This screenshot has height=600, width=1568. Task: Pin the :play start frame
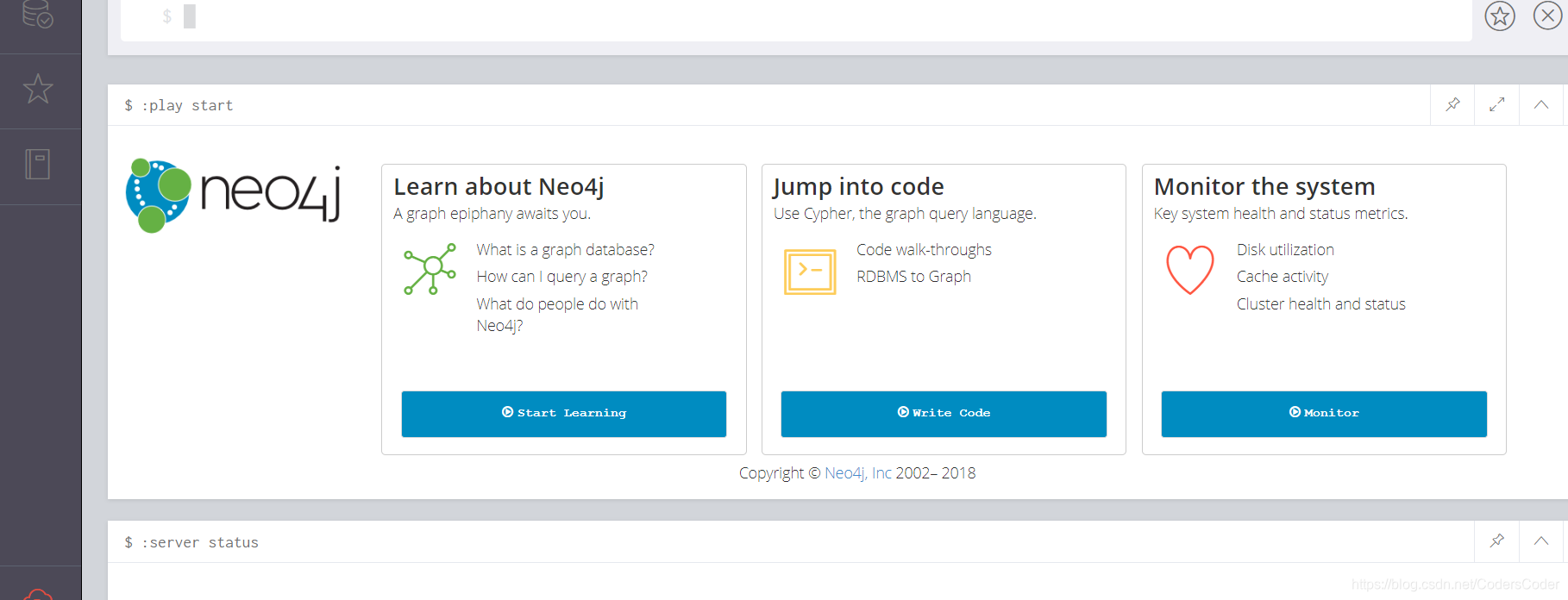[1453, 104]
